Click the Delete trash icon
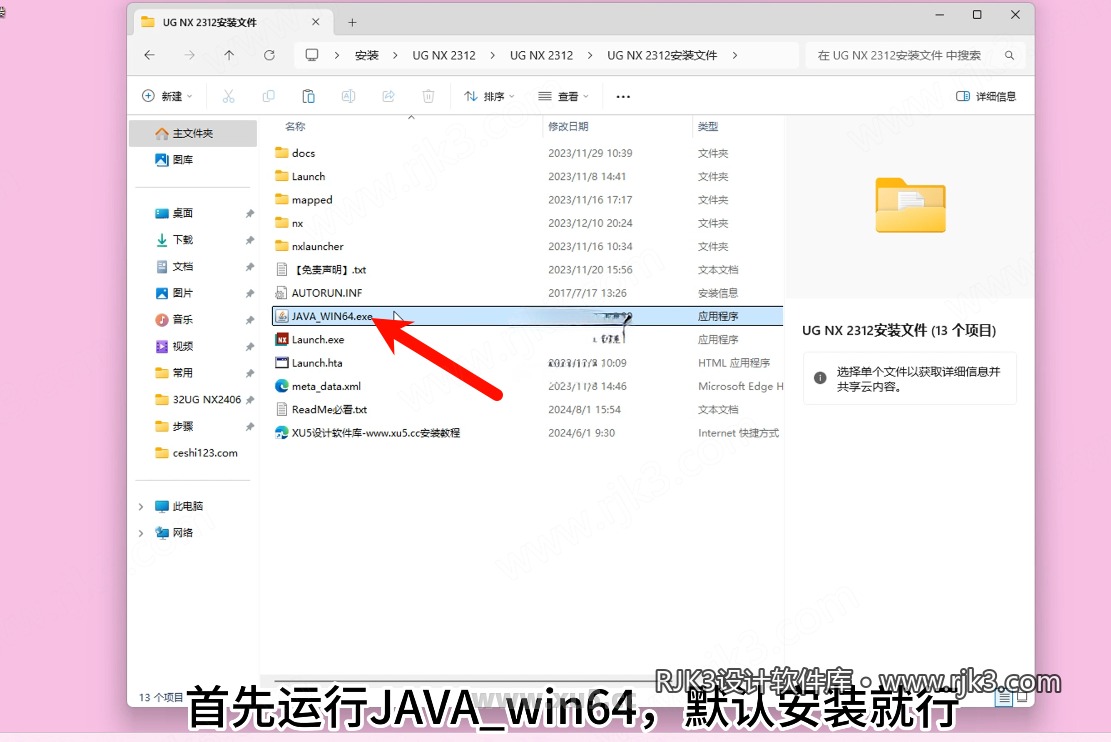 [428, 96]
